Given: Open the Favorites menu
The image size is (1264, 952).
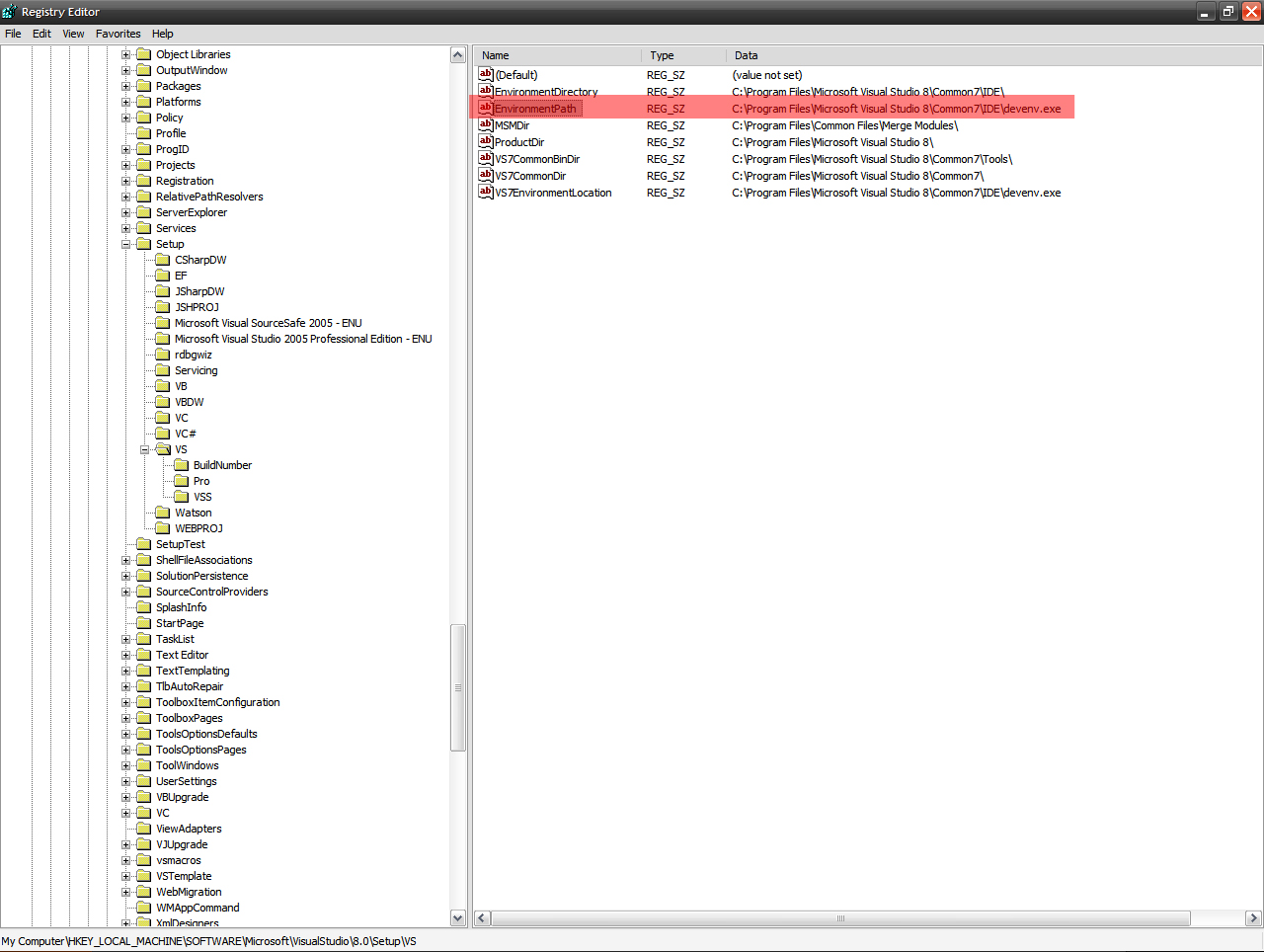Looking at the screenshot, I should pos(118,34).
